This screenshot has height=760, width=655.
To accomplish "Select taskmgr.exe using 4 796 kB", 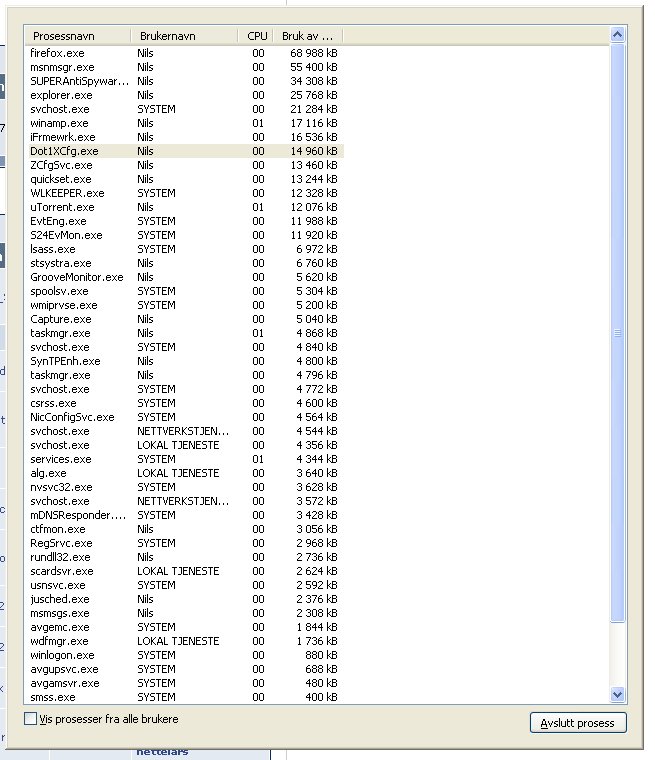I will tap(184, 375).
